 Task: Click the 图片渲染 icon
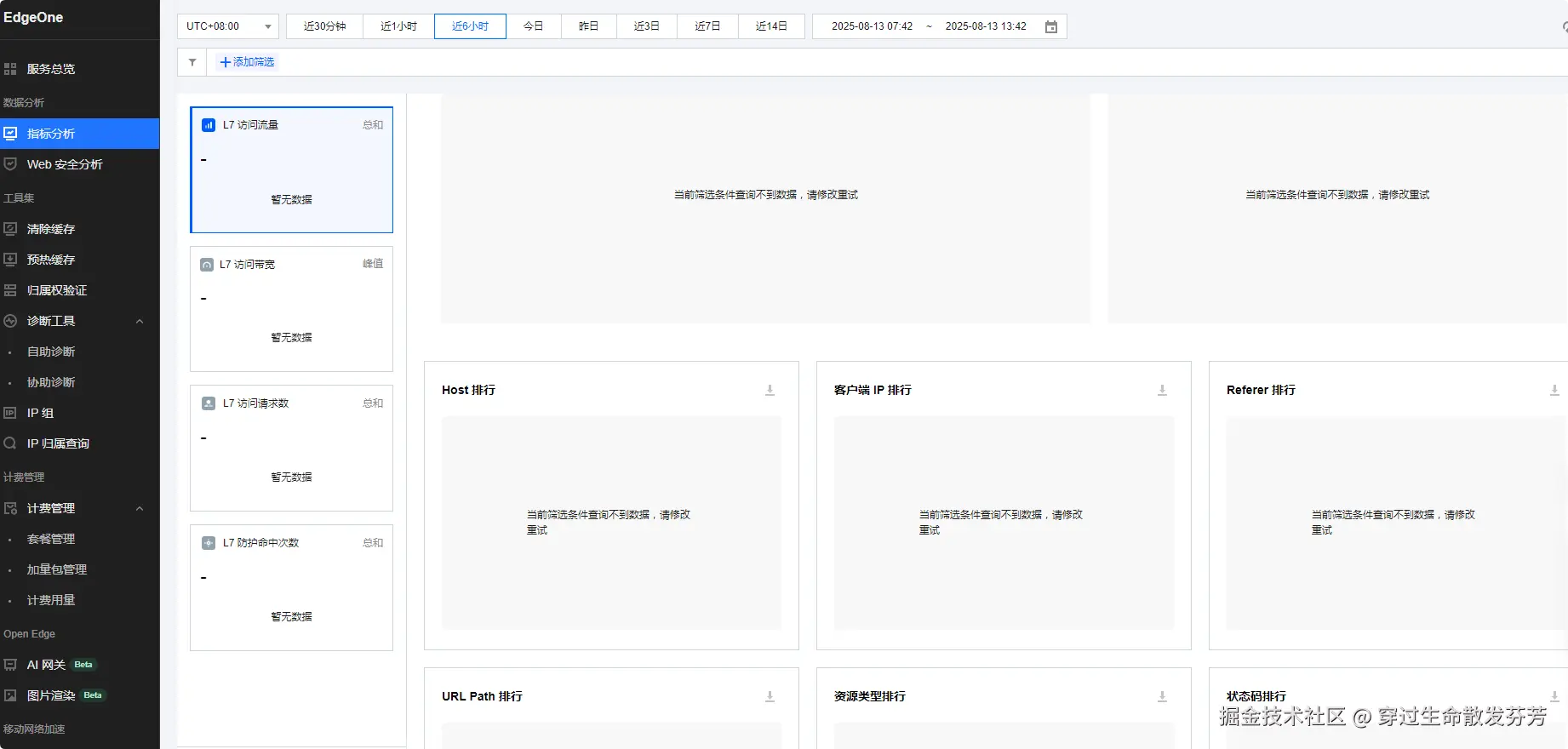[x=10, y=695]
